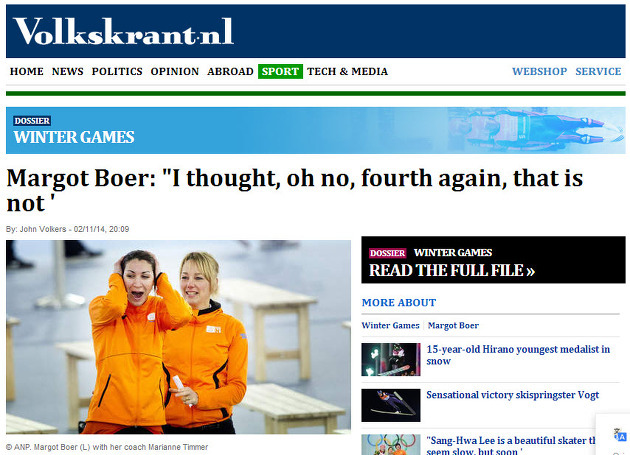Go to the NEWS section
The image size is (630, 455).
(x=68, y=71)
